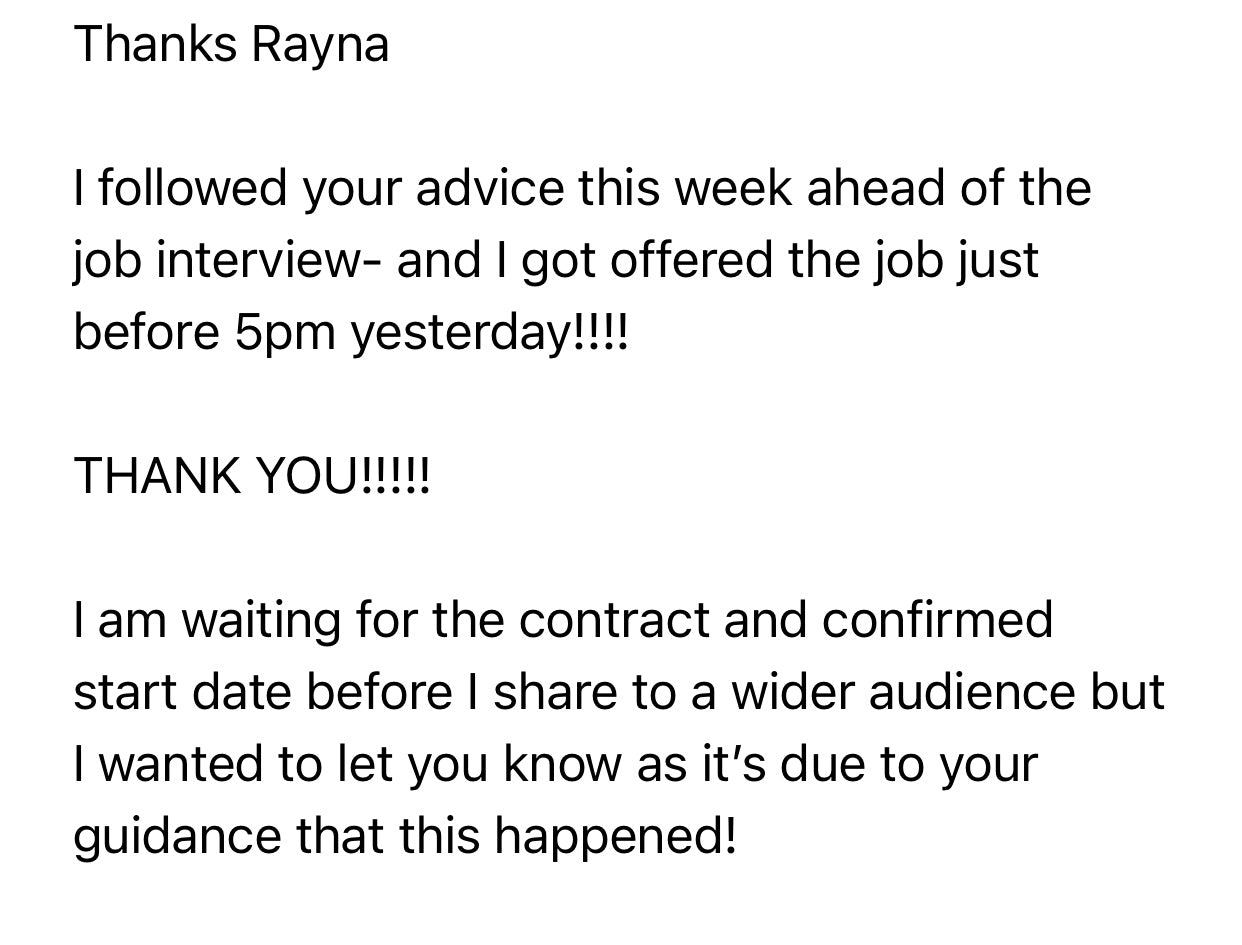Click the final word "happened!"
Viewport: 1242px width, 945px height.
615,835
